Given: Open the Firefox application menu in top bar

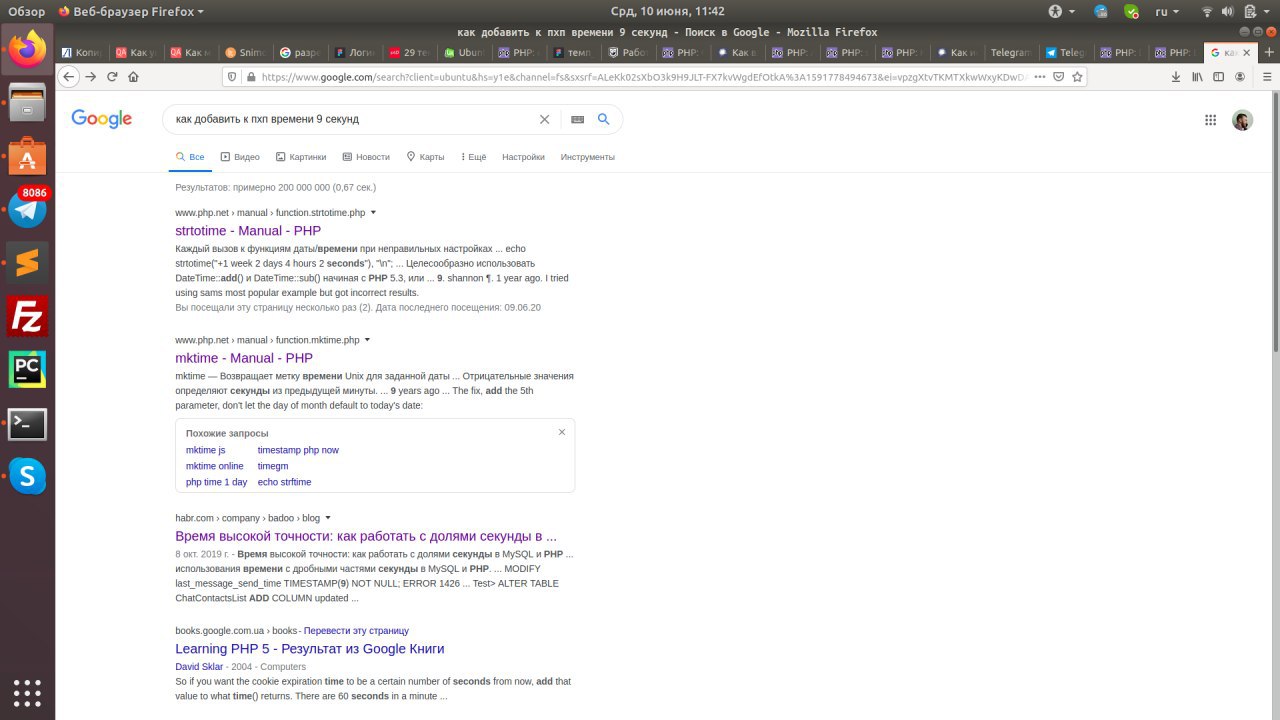Looking at the screenshot, I should click(x=131, y=12).
